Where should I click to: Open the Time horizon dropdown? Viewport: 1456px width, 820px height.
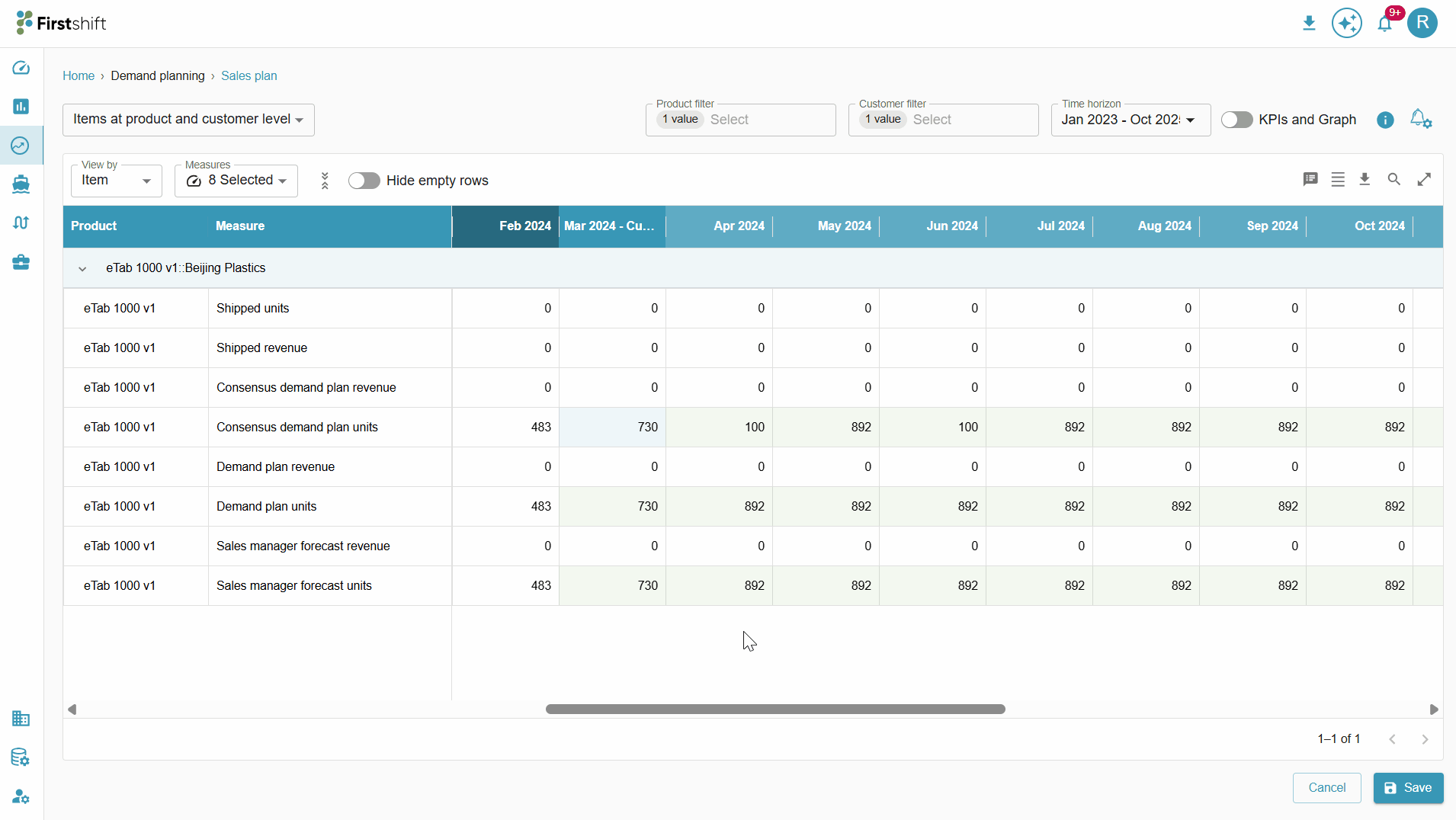click(1130, 120)
